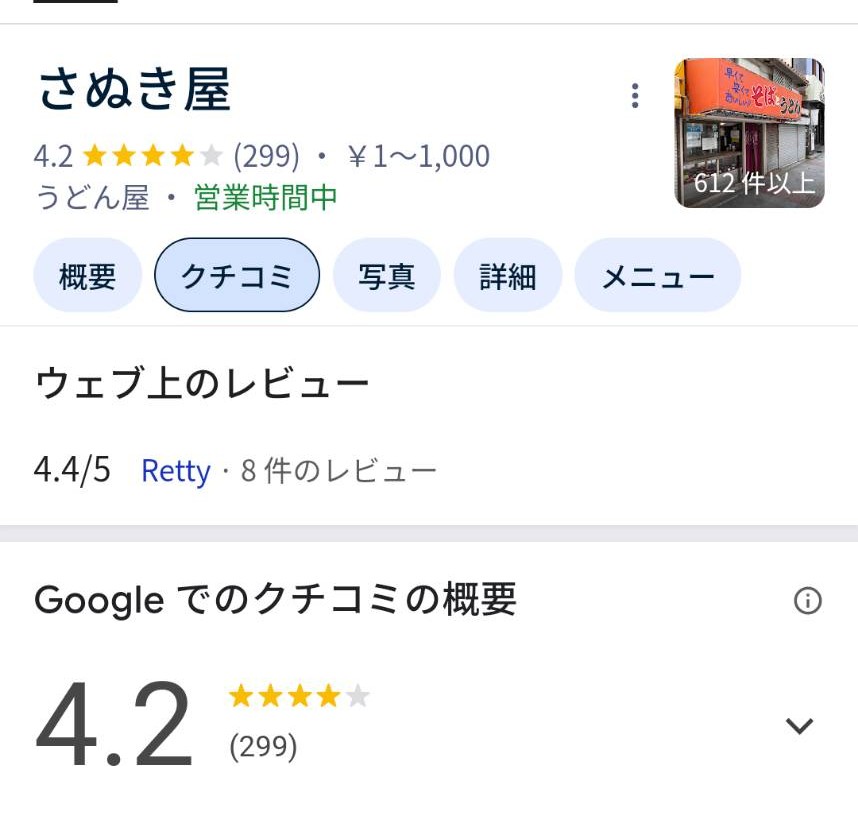This screenshot has height=820, width=858.
Task: Click the 営業時間中 open status
Action: [265, 197]
